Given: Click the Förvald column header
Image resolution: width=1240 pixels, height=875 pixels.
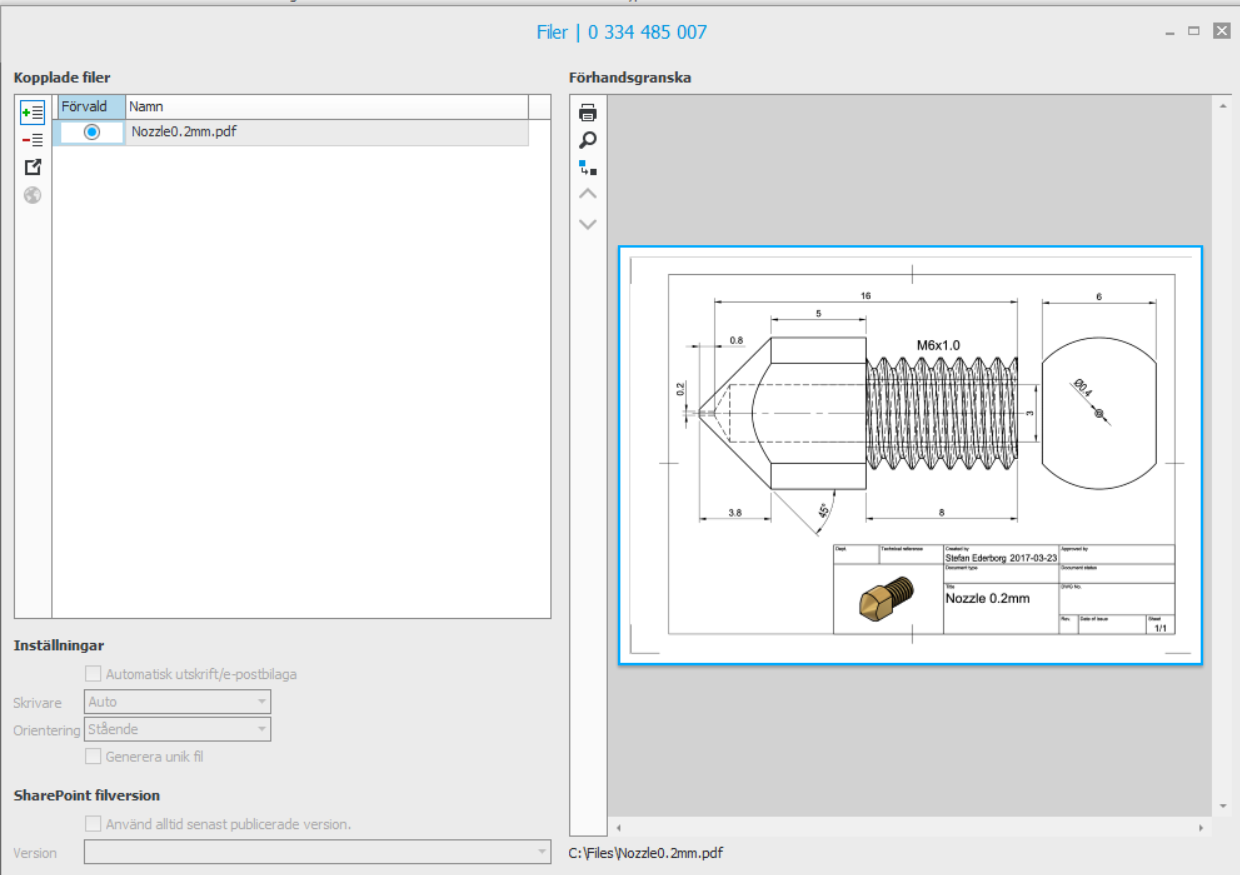Looking at the screenshot, I should (91, 106).
